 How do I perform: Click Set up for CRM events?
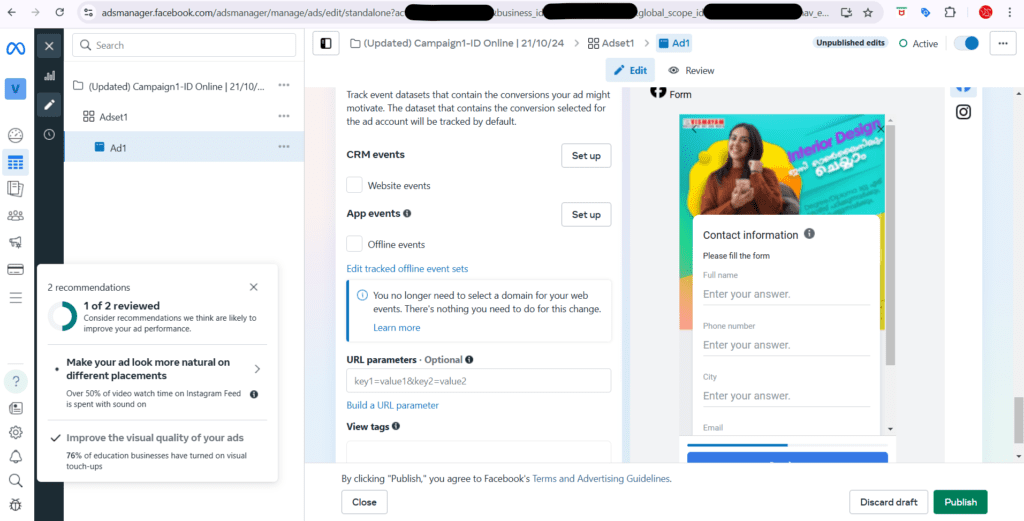pos(586,155)
